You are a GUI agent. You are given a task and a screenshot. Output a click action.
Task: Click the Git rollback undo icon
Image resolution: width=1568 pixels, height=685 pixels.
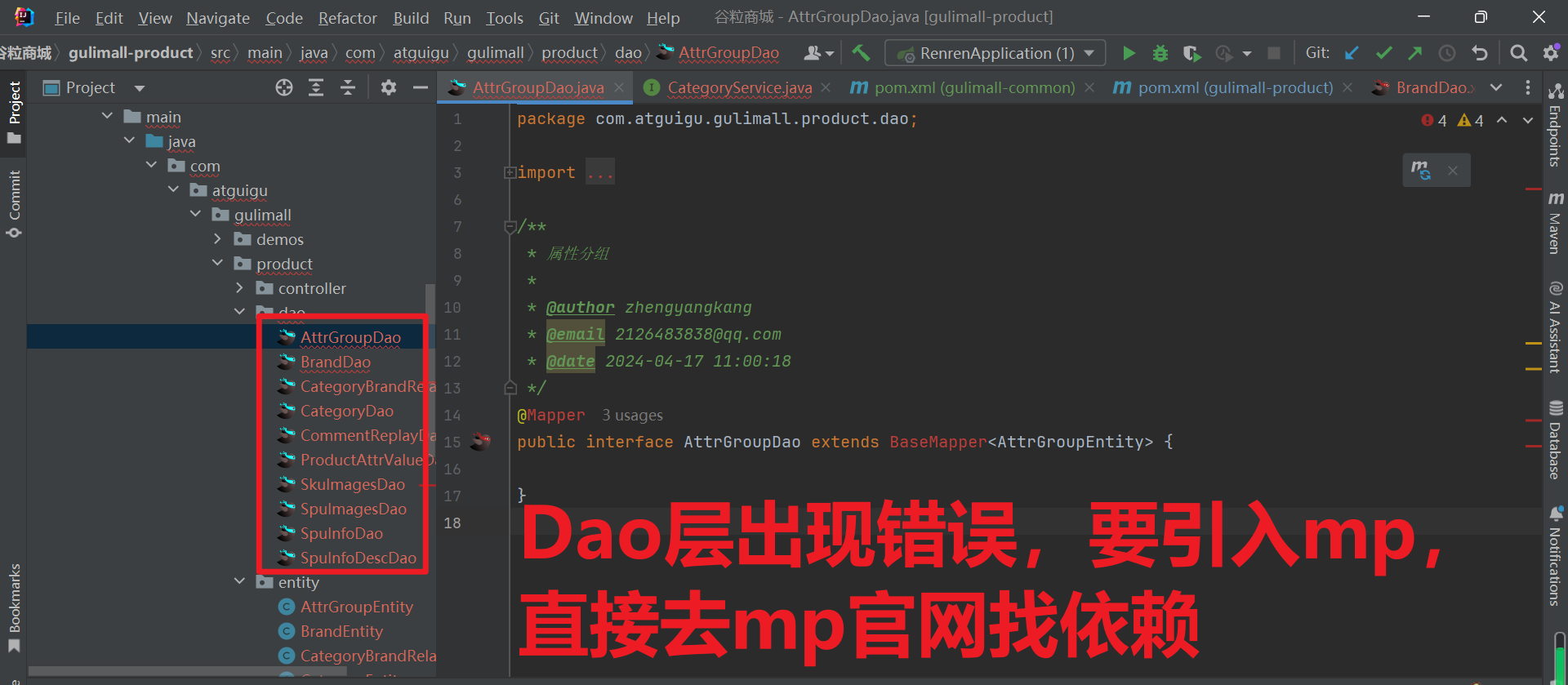1480,53
